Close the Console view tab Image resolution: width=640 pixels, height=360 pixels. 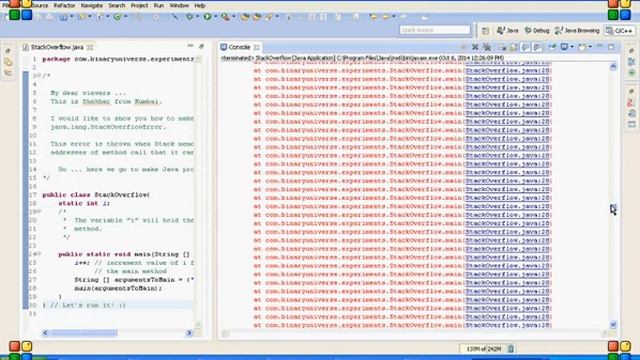click(x=256, y=47)
